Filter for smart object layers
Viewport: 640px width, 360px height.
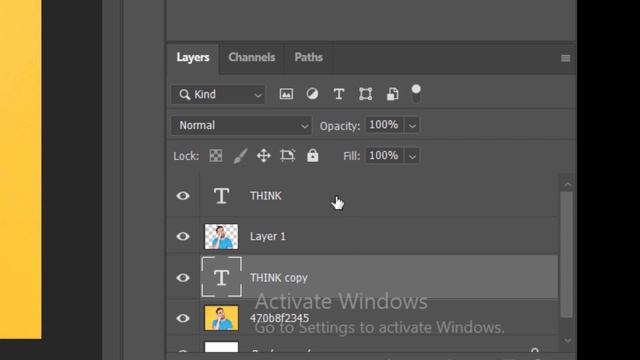[392, 94]
